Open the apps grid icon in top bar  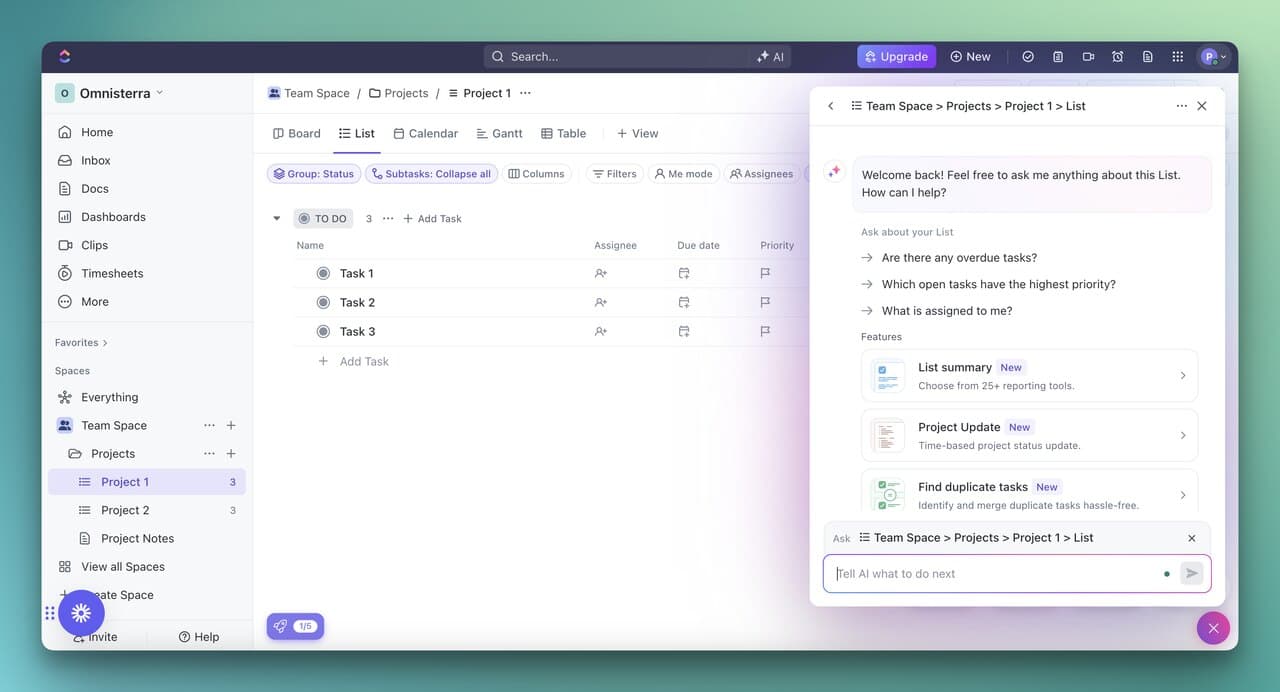pos(1178,57)
